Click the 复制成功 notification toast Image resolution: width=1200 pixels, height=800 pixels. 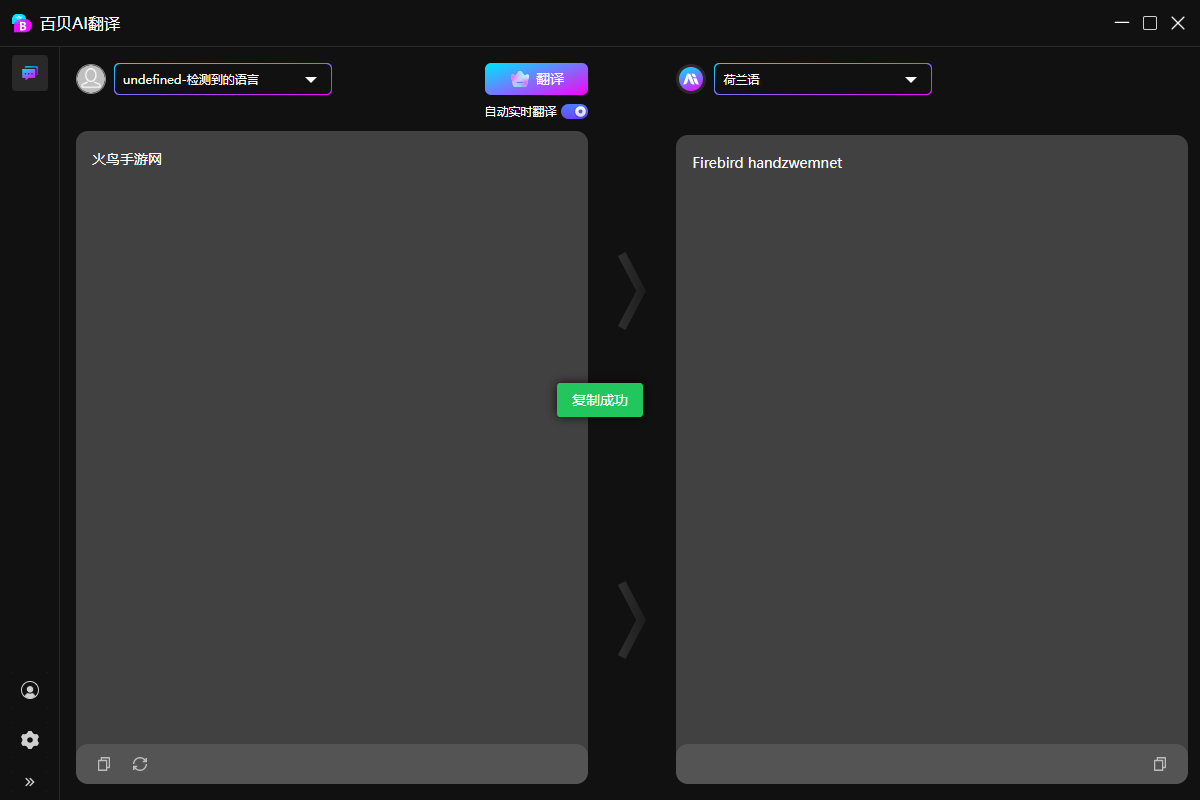[x=600, y=400]
